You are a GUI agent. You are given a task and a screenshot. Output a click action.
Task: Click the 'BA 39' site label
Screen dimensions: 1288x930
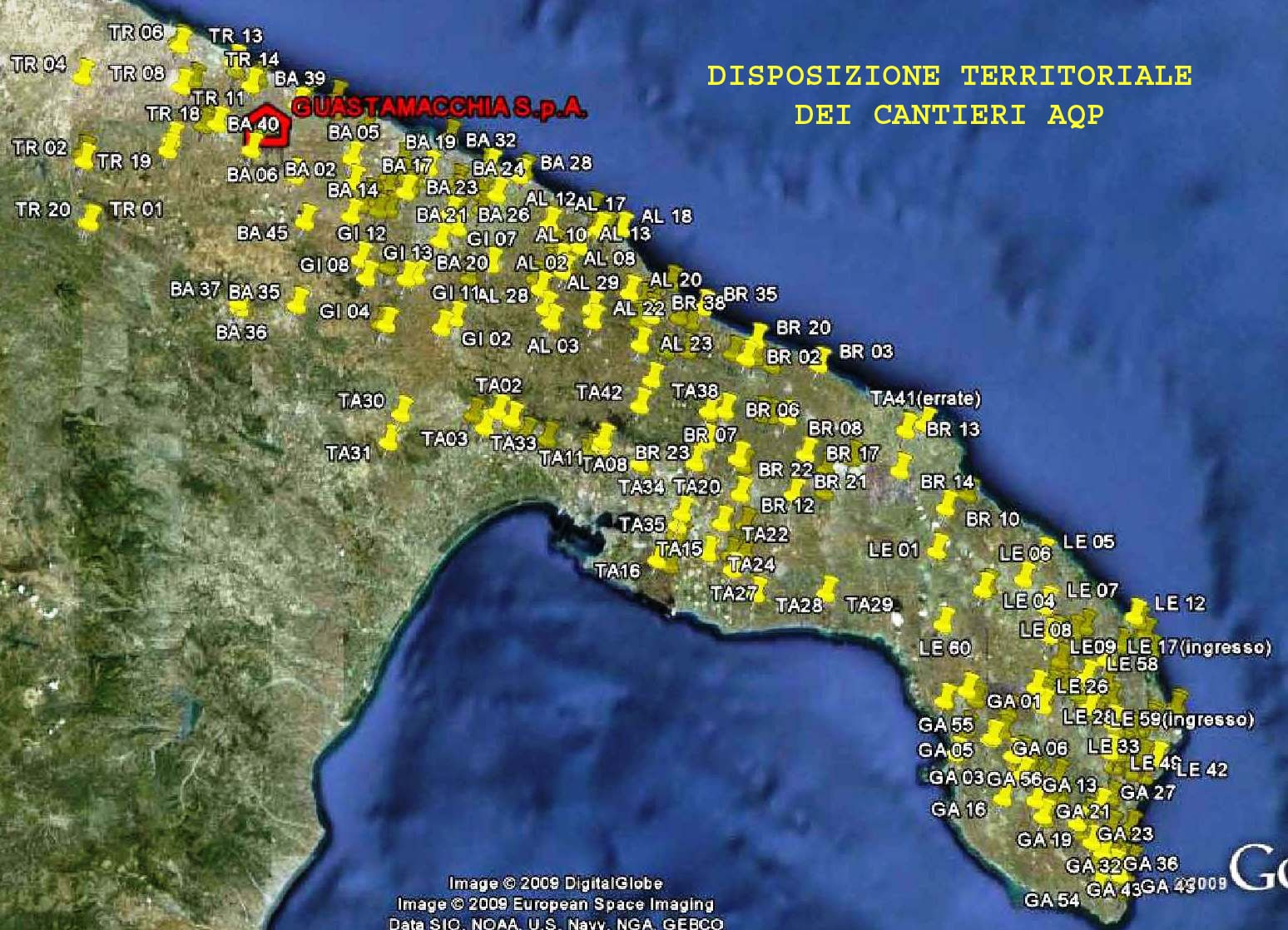pos(300,78)
